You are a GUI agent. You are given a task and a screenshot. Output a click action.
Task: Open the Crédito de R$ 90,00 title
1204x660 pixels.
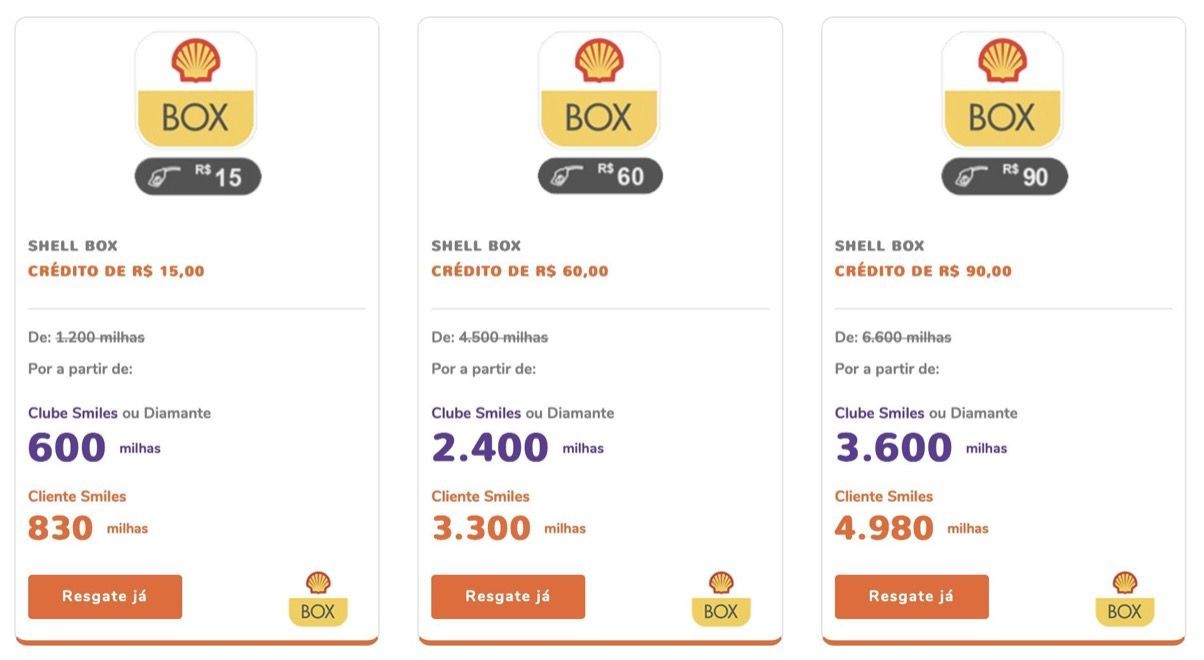(923, 271)
